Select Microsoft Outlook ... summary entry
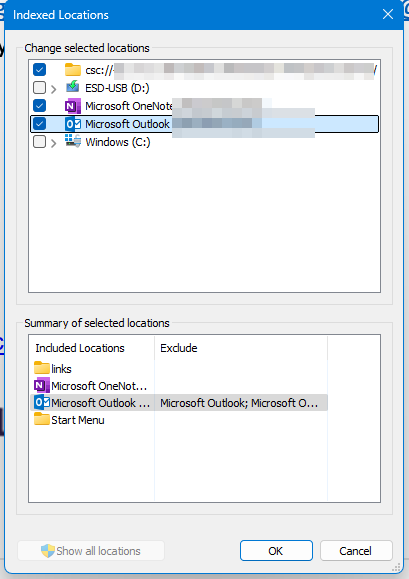The image size is (409, 579). click(100, 403)
